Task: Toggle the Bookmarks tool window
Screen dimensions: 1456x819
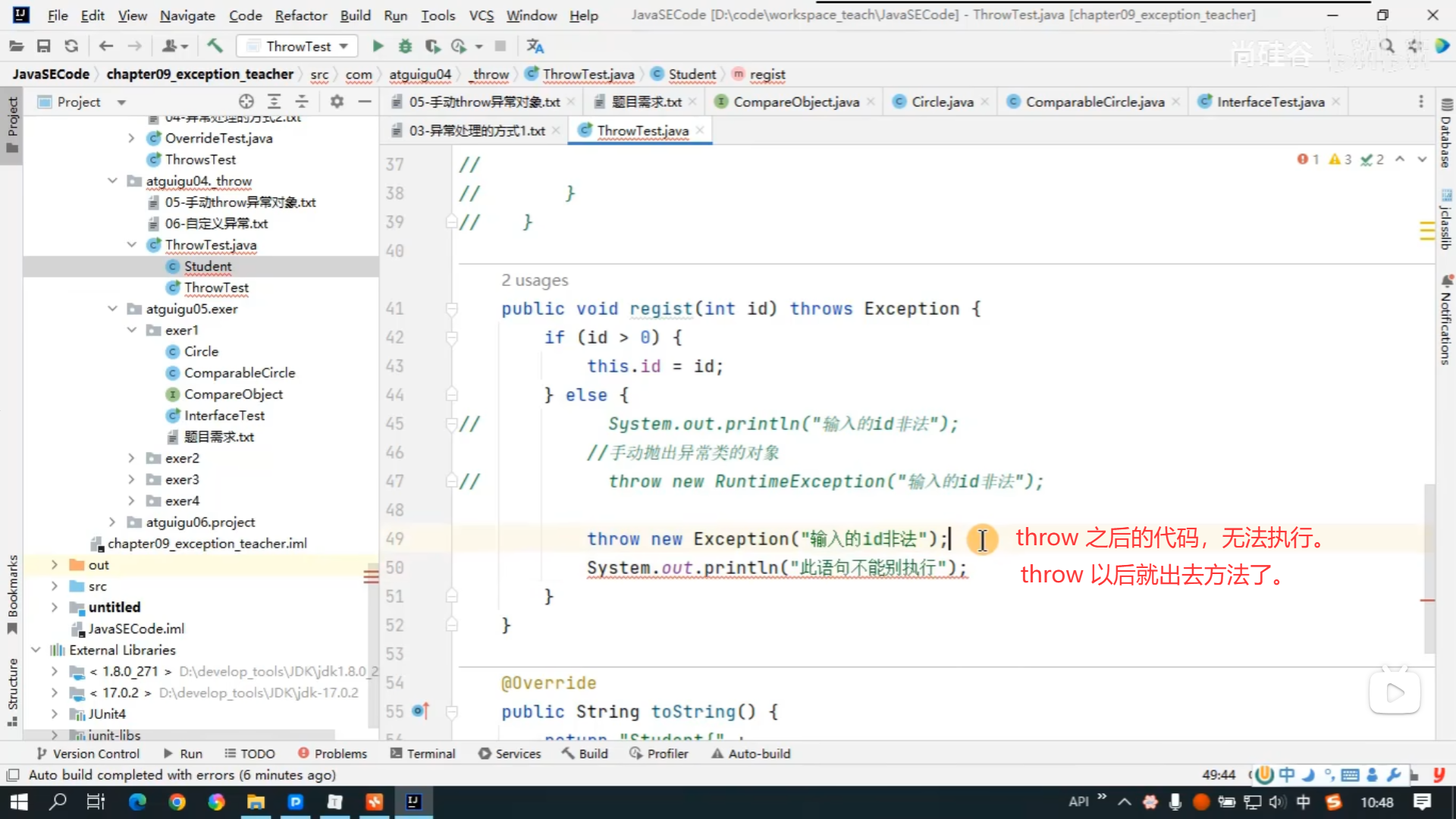Action: tap(12, 593)
